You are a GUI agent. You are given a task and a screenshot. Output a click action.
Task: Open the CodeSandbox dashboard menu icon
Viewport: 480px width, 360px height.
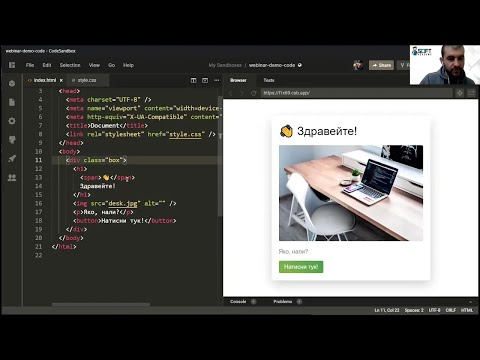[x=12, y=65]
